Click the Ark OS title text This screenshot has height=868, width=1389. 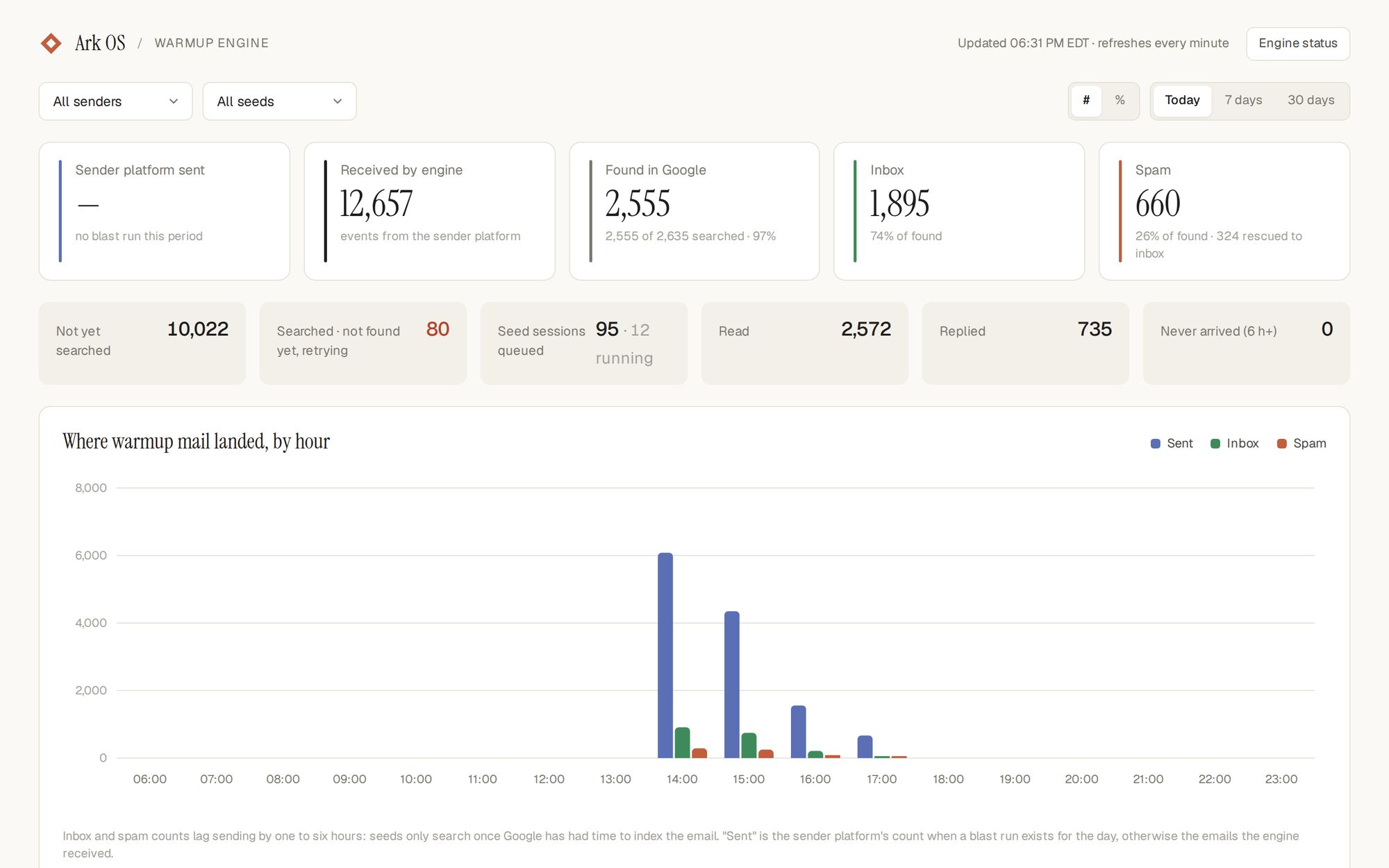[100, 43]
